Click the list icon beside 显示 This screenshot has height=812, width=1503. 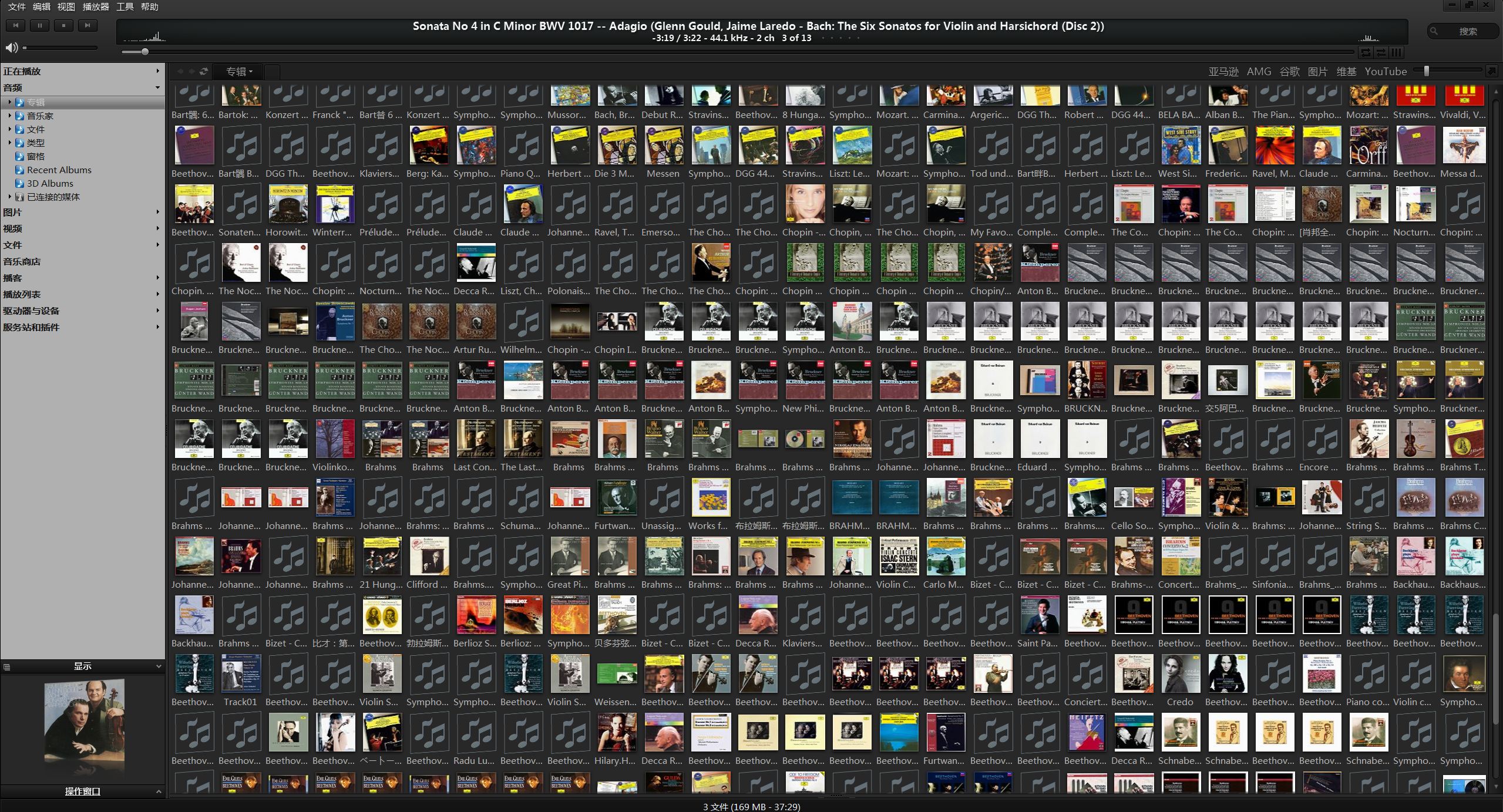pos(7,666)
